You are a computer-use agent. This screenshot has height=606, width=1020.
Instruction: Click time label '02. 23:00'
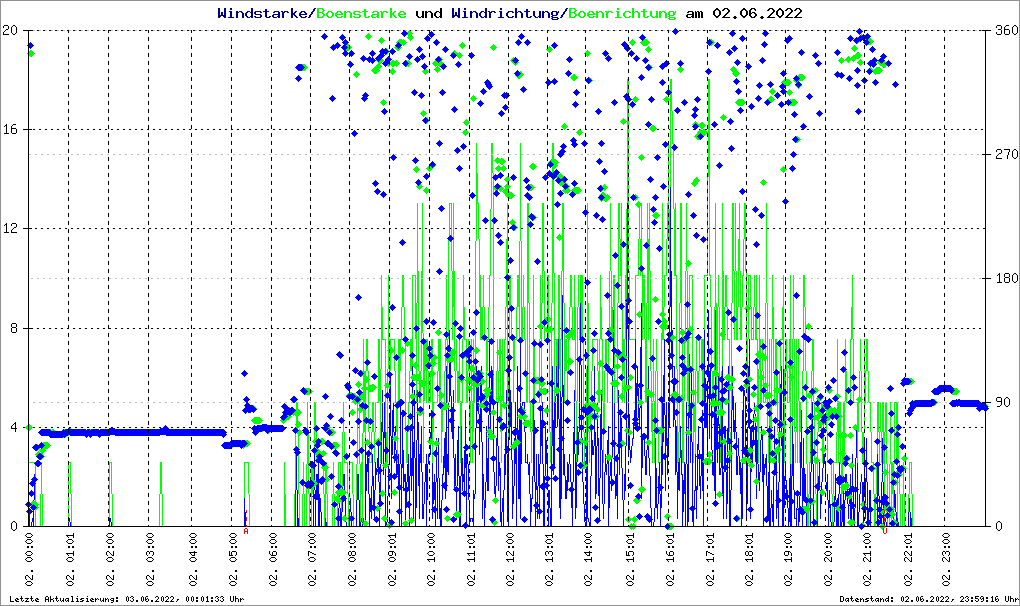pos(946,559)
